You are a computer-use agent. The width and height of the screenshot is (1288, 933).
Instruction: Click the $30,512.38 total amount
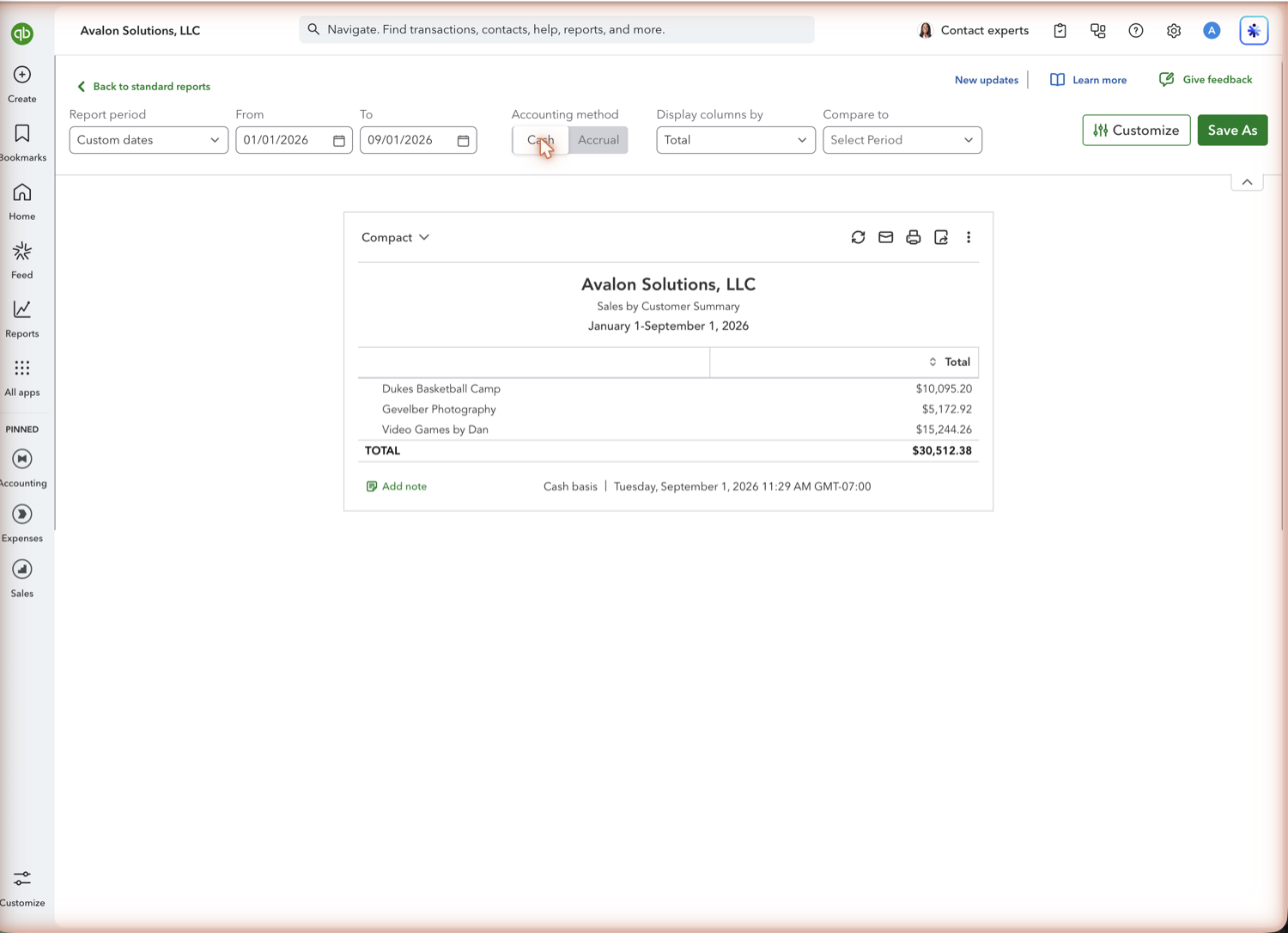pyautogui.click(x=942, y=450)
